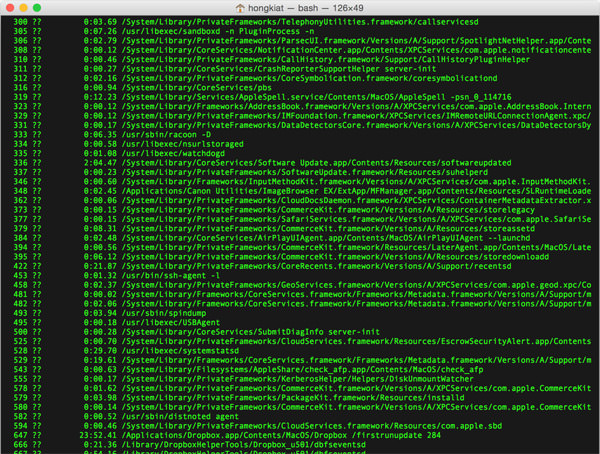Click the AppleSpell process line PID 319
Image resolution: width=600 pixels, height=454 pixels.
pyautogui.click(x=262, y=97)
